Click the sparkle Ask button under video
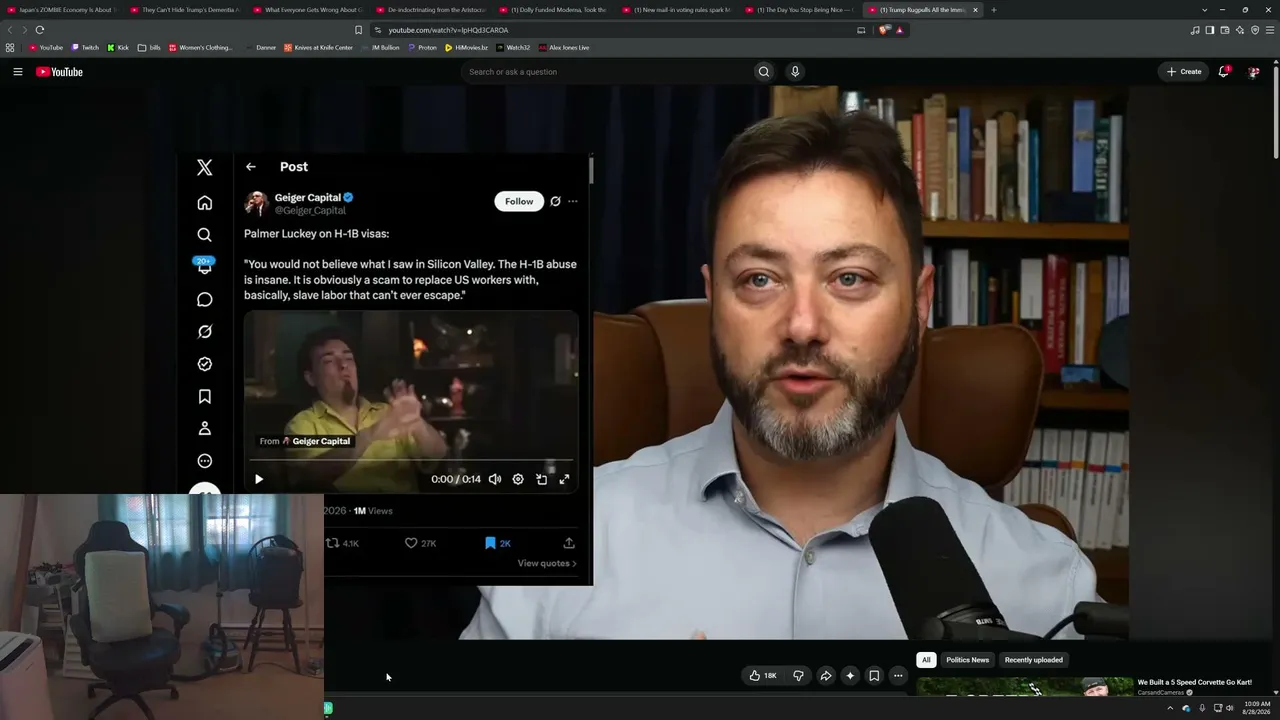Screen dimensions: 1280x720 click(x=850, y=676)
